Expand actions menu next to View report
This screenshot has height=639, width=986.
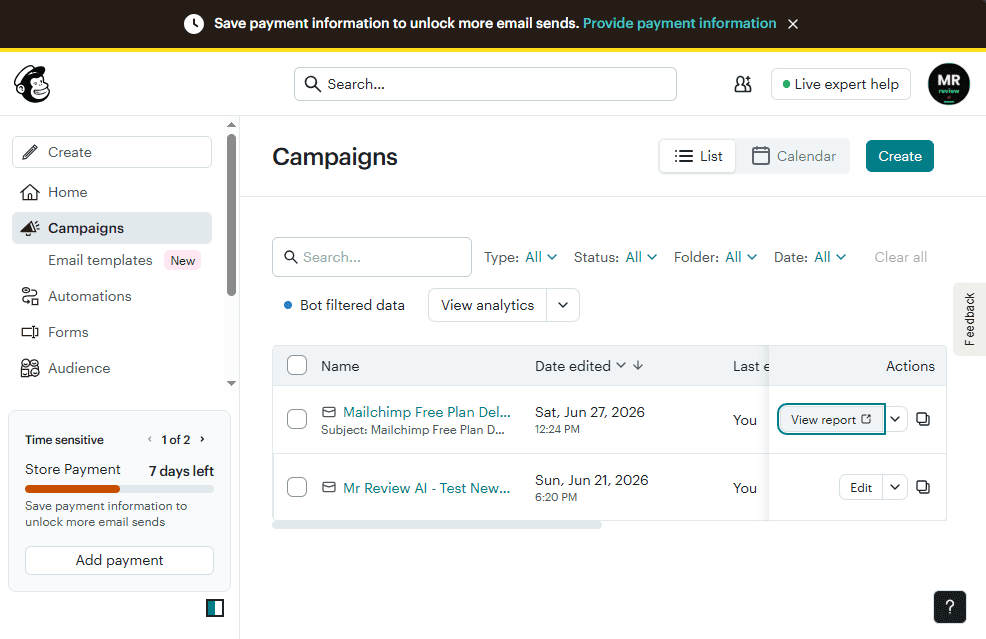pos(895,419)
